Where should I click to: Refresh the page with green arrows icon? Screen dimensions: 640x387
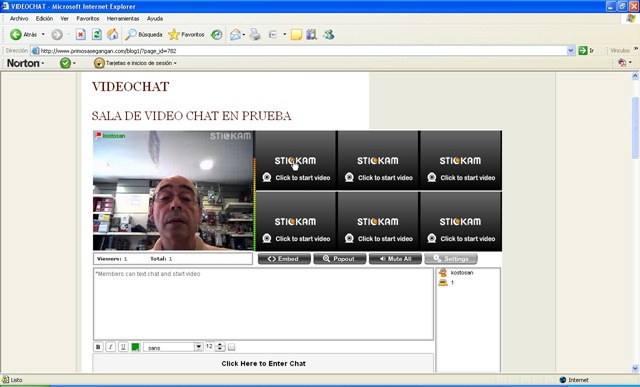97,35
